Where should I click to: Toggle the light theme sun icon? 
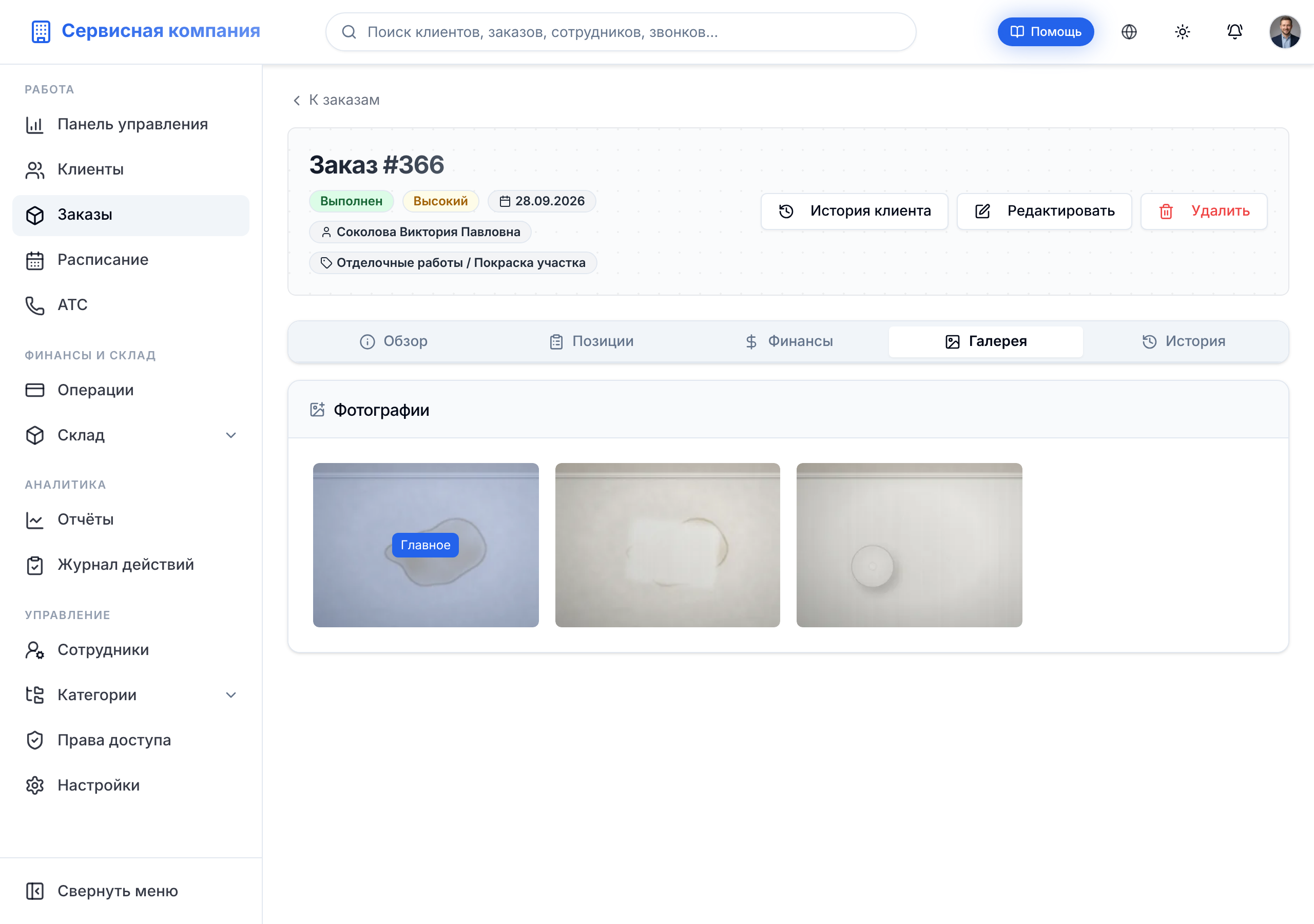[x=1182, y=31]
